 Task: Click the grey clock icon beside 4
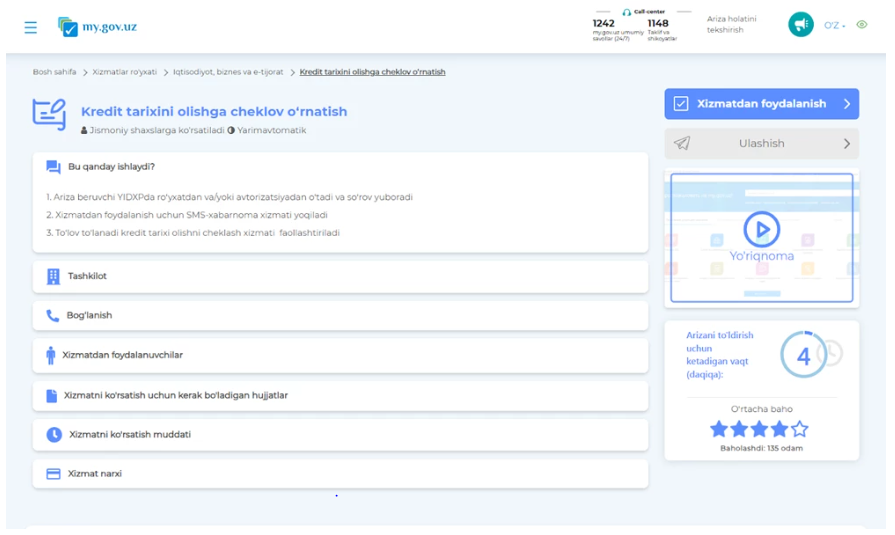(832, 353)
